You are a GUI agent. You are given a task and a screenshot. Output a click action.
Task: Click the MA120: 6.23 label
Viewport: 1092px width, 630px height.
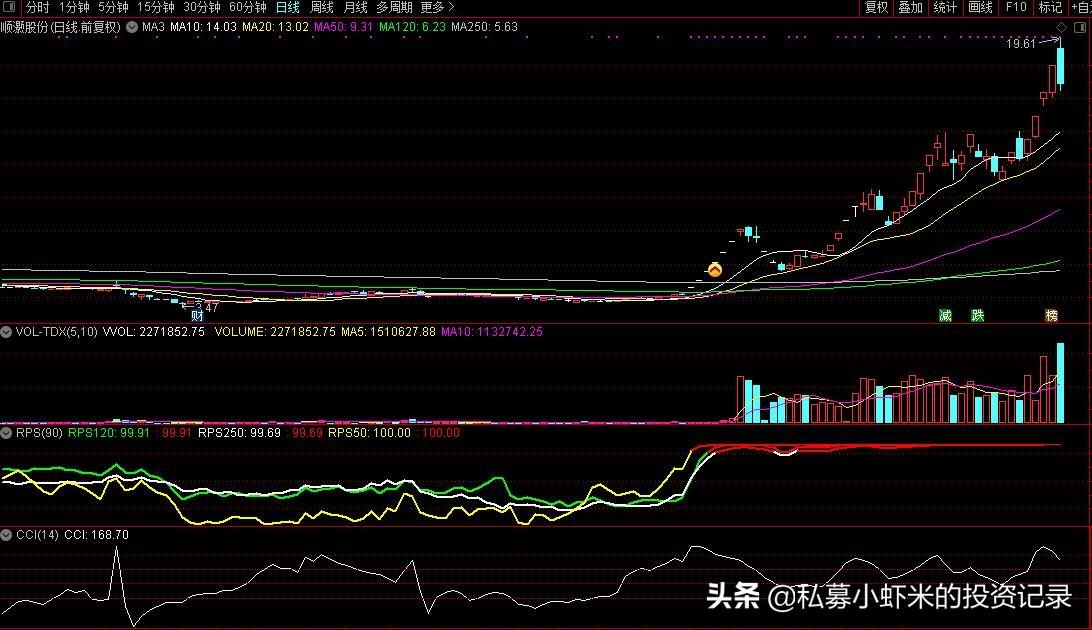point(412,27)
